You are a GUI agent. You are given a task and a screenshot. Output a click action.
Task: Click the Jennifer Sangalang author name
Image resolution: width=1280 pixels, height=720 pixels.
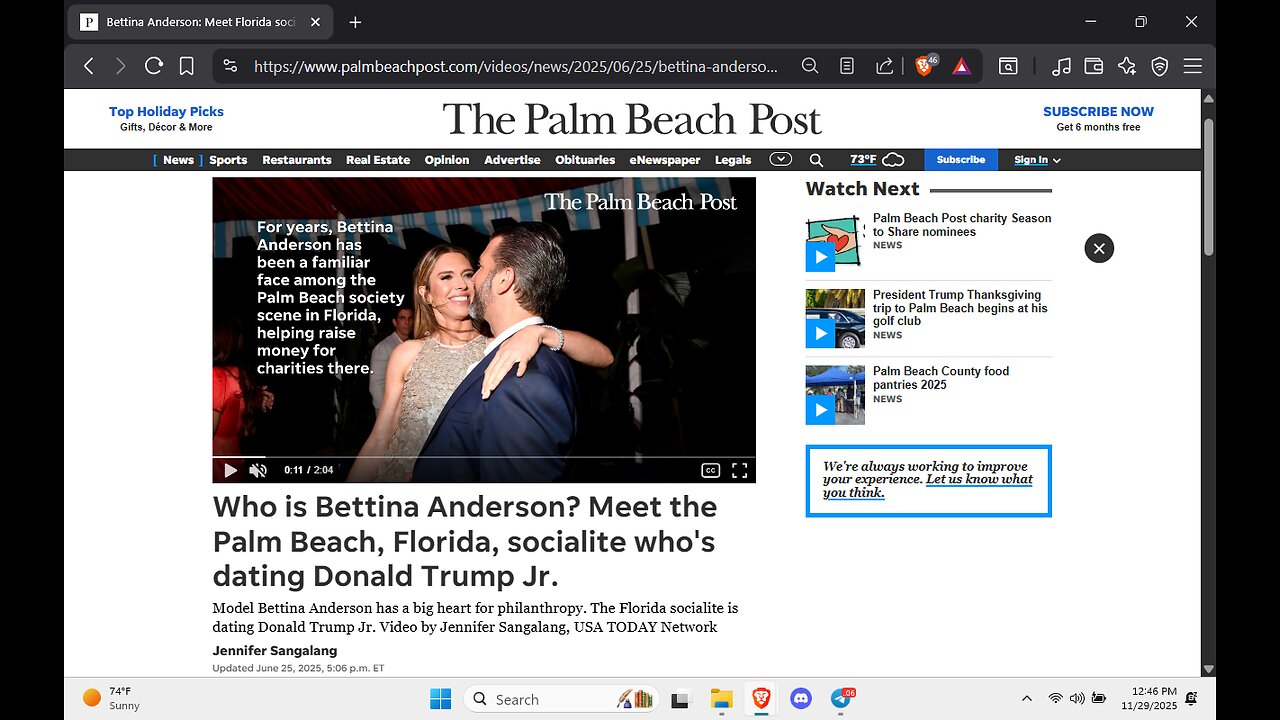(x=275, y=651)
